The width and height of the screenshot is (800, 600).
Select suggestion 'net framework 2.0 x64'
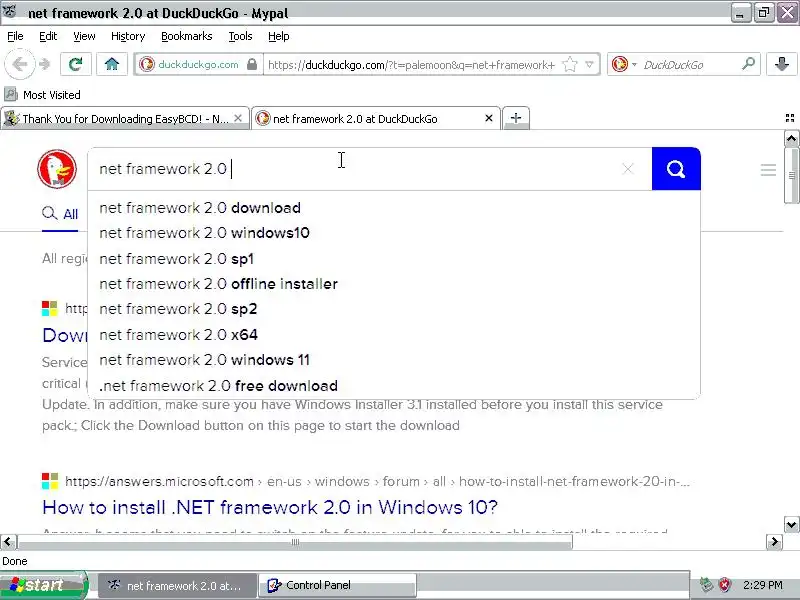[394, 335]
